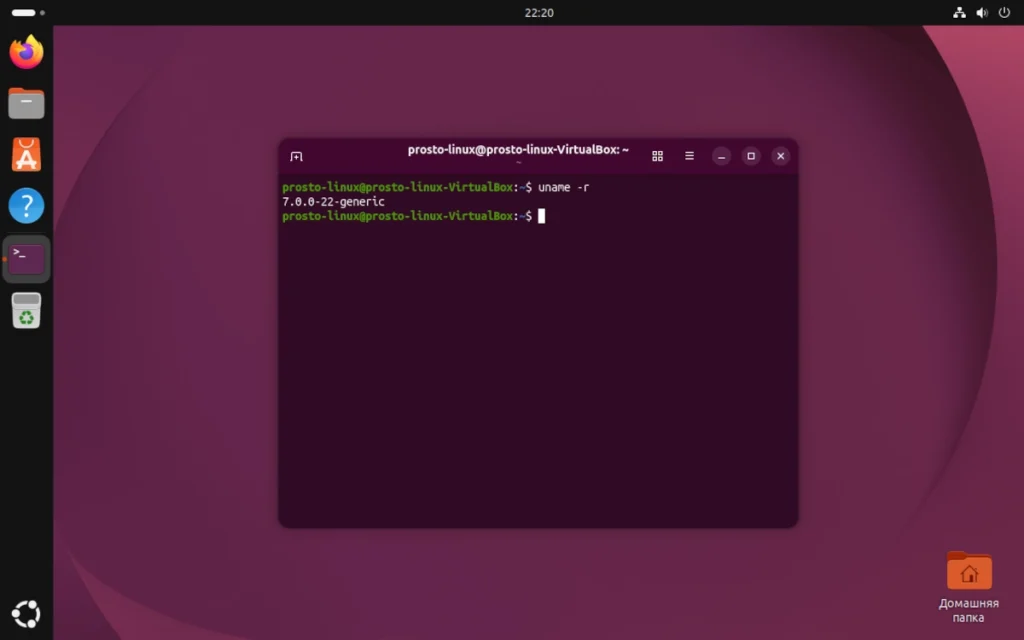Open the Activities workspace indicator
Viewport: 1024px width, 640px height.
[28, 12]
